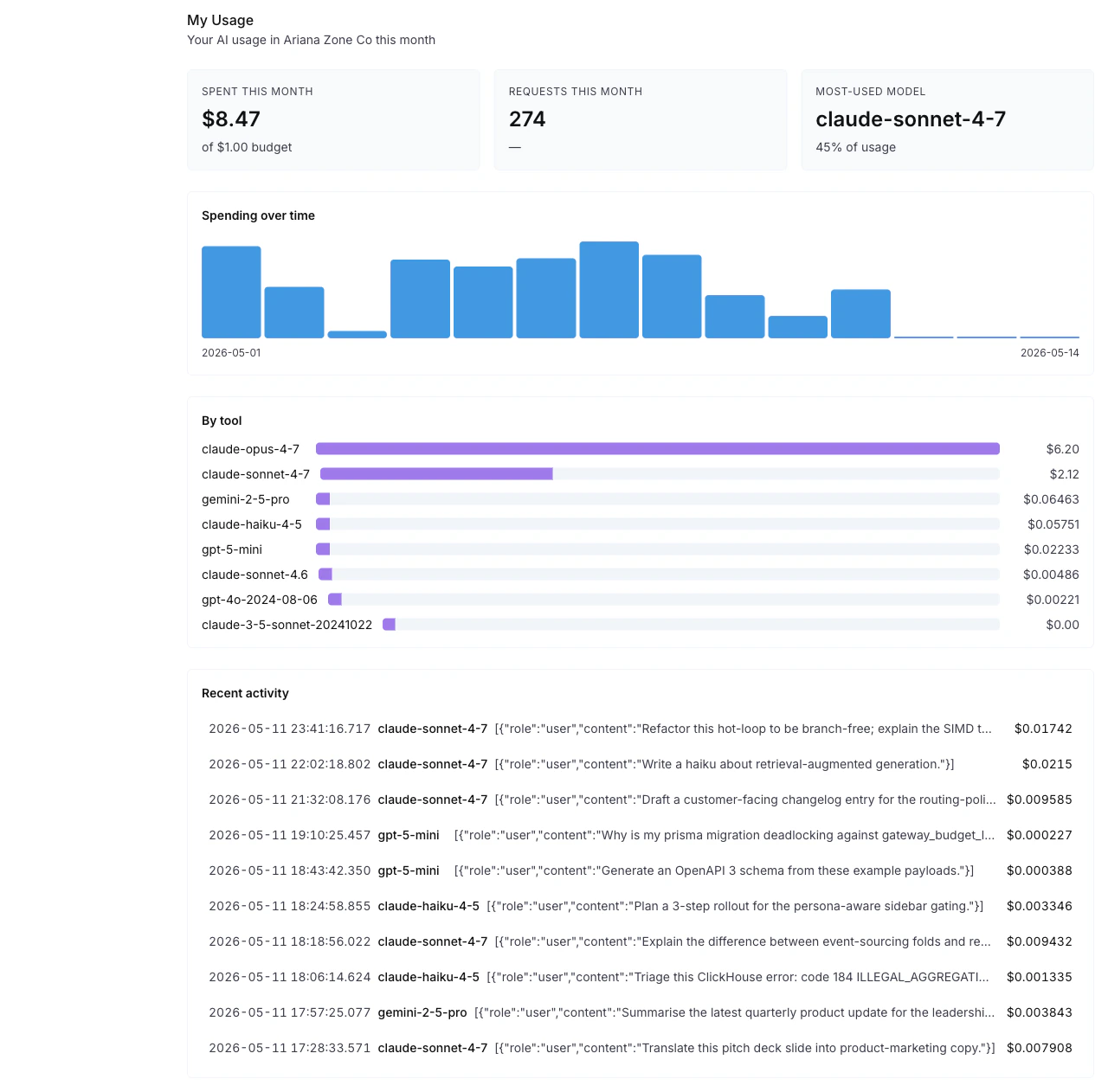The width and height of the screenshot is (1108, 1092).
Task: Click the spending chart bar above the 2026-05-01 label
Action: (x=231, y=292)
